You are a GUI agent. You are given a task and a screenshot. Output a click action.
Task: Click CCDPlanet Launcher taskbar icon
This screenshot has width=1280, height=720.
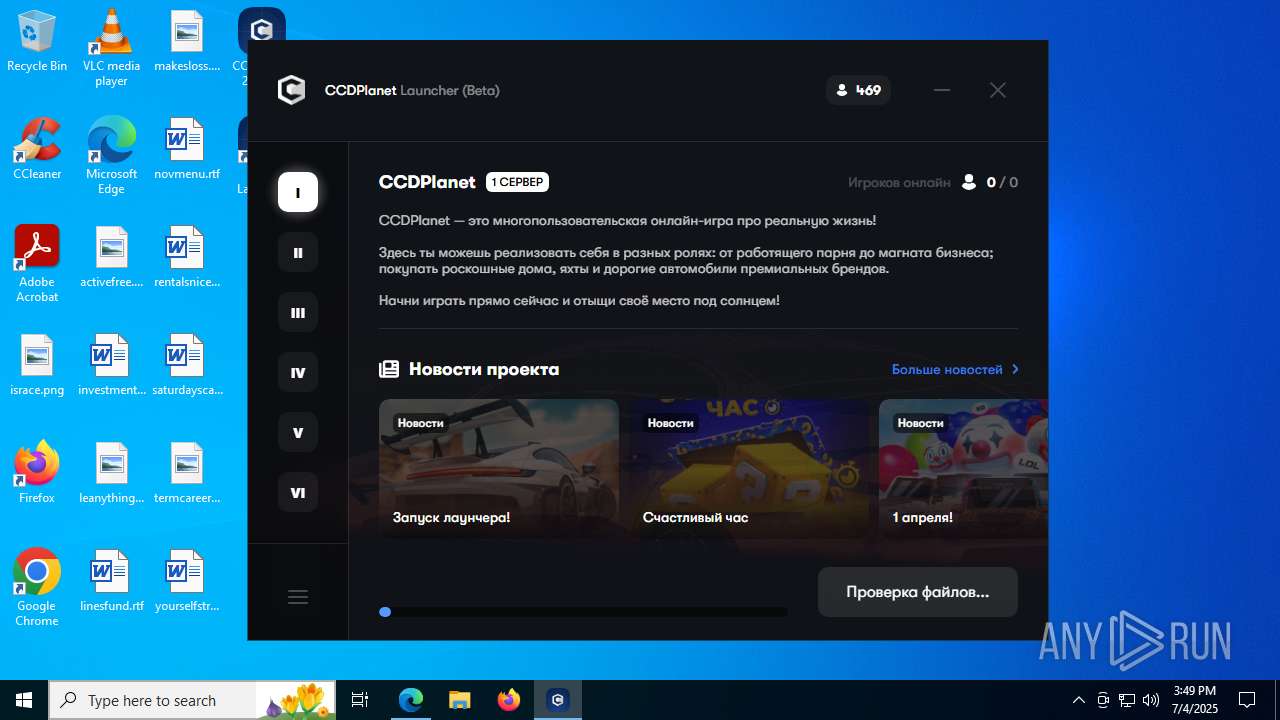pyautogui.click(x=558, y=700)
